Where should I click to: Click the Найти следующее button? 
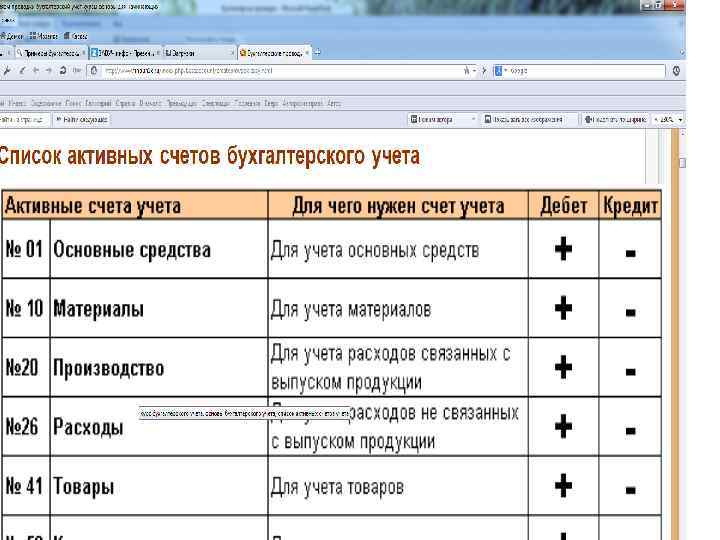pos(81,119)
